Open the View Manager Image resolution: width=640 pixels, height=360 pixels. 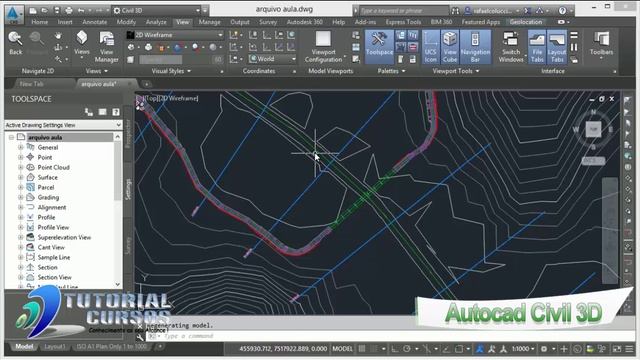pos(107,47)
